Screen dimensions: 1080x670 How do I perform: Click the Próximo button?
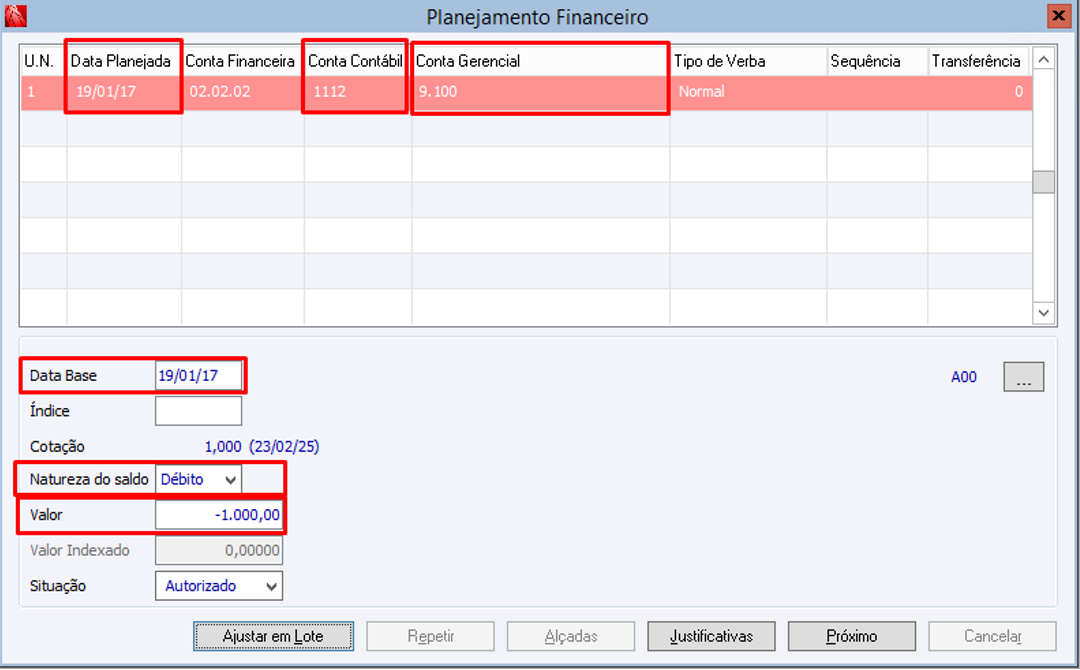click(852, 636)
